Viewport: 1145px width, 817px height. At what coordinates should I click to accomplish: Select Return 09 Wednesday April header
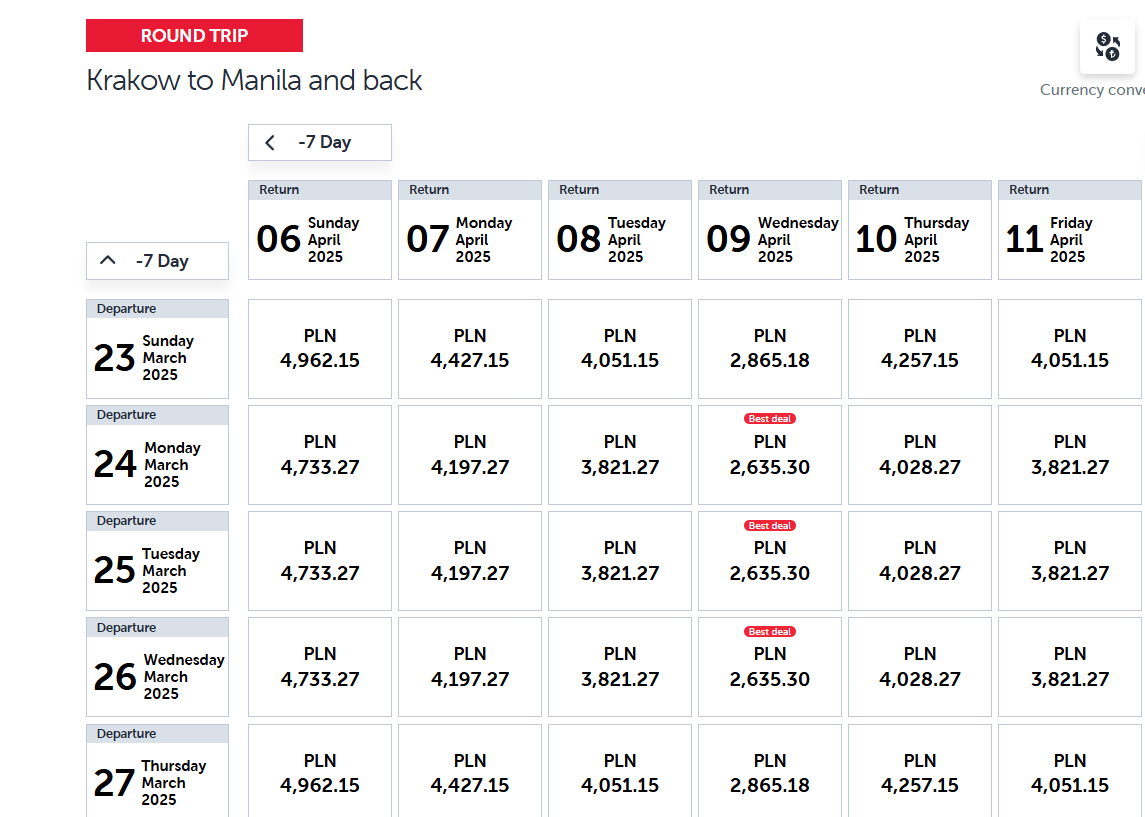770,230
